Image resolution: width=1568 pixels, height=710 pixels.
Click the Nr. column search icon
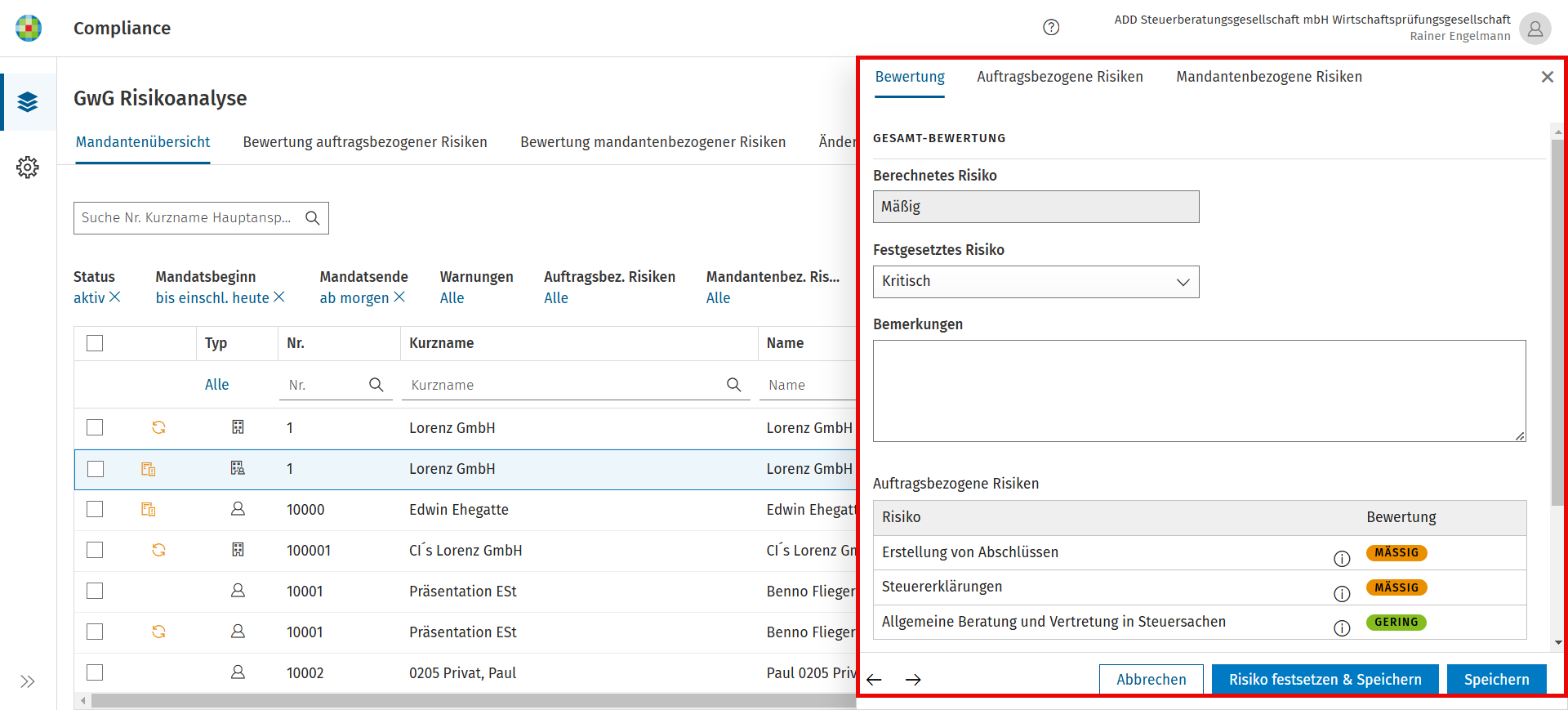(x=376, y=385)
